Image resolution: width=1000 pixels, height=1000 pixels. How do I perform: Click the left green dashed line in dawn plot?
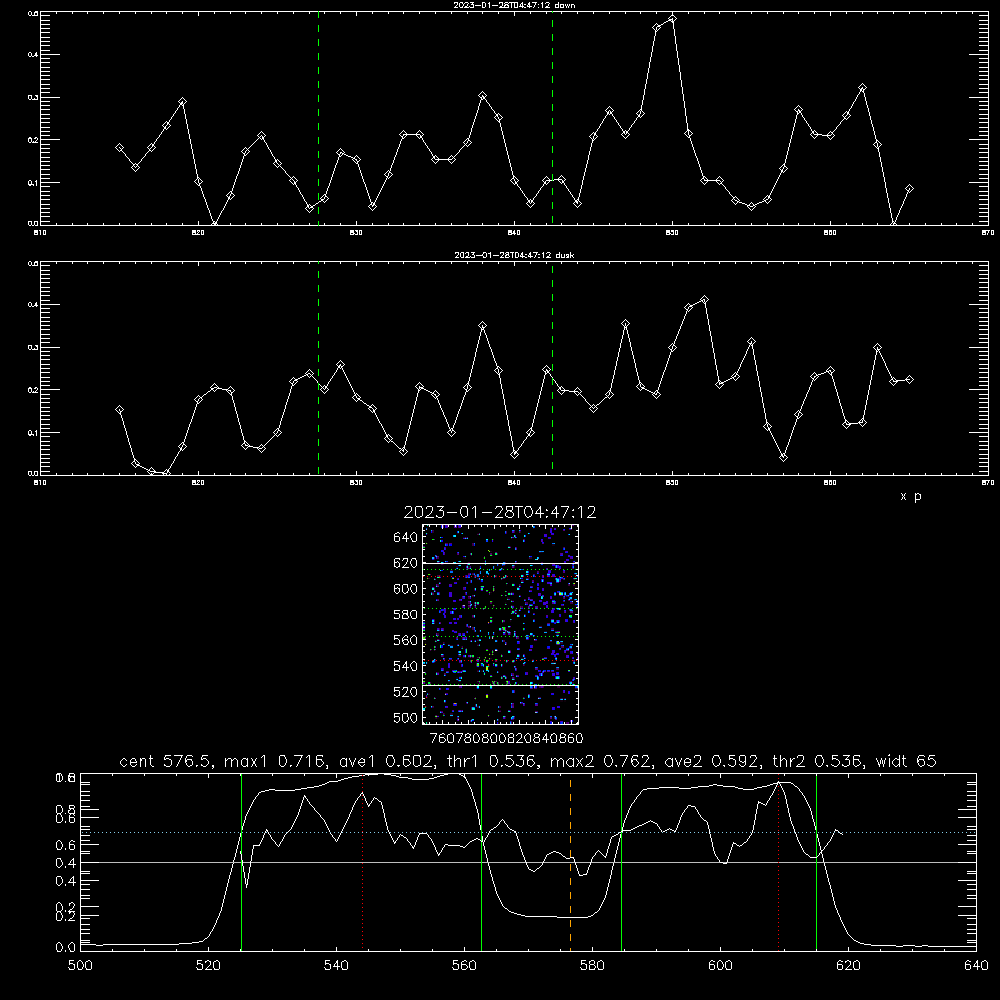[318, 118]
